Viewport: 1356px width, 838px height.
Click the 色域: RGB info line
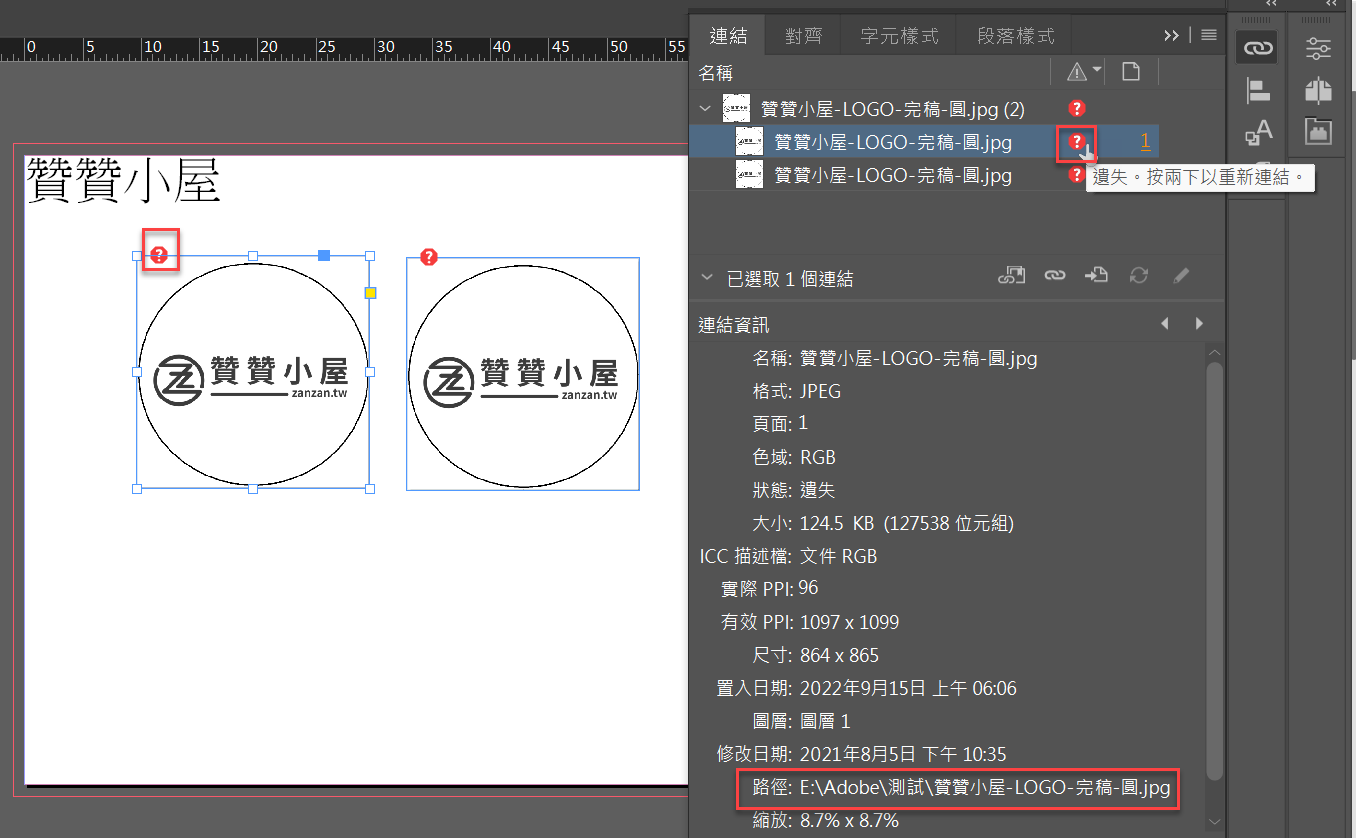click(x=794, y=457)
